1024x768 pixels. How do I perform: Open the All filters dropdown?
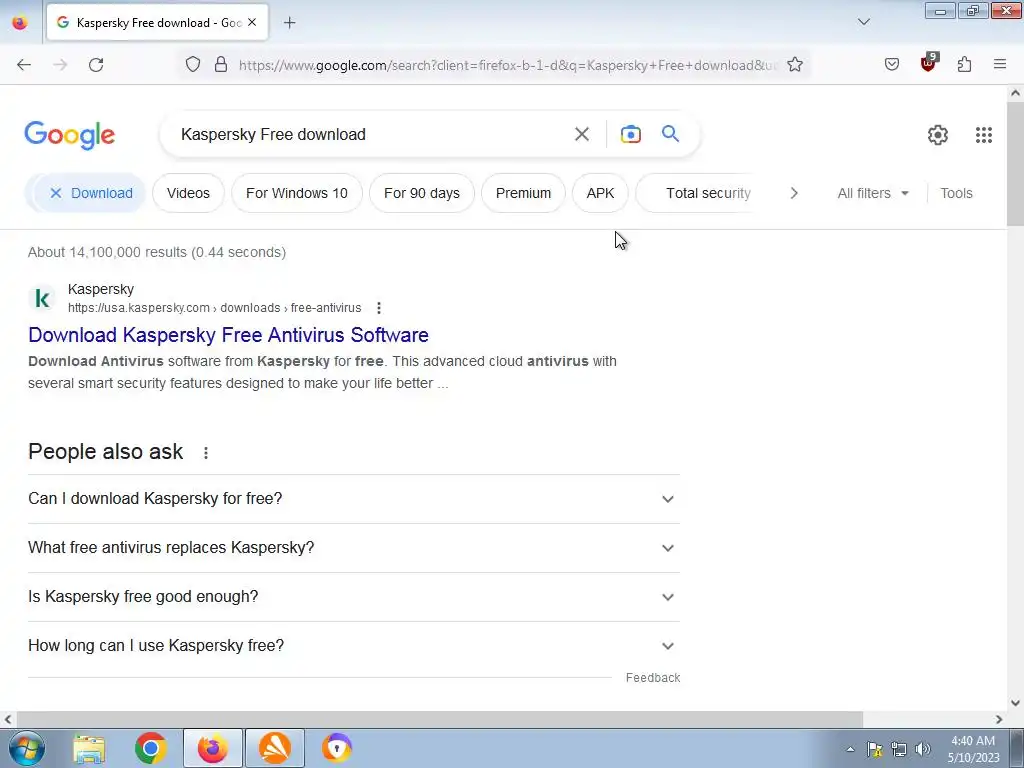[x=872, y=193]
